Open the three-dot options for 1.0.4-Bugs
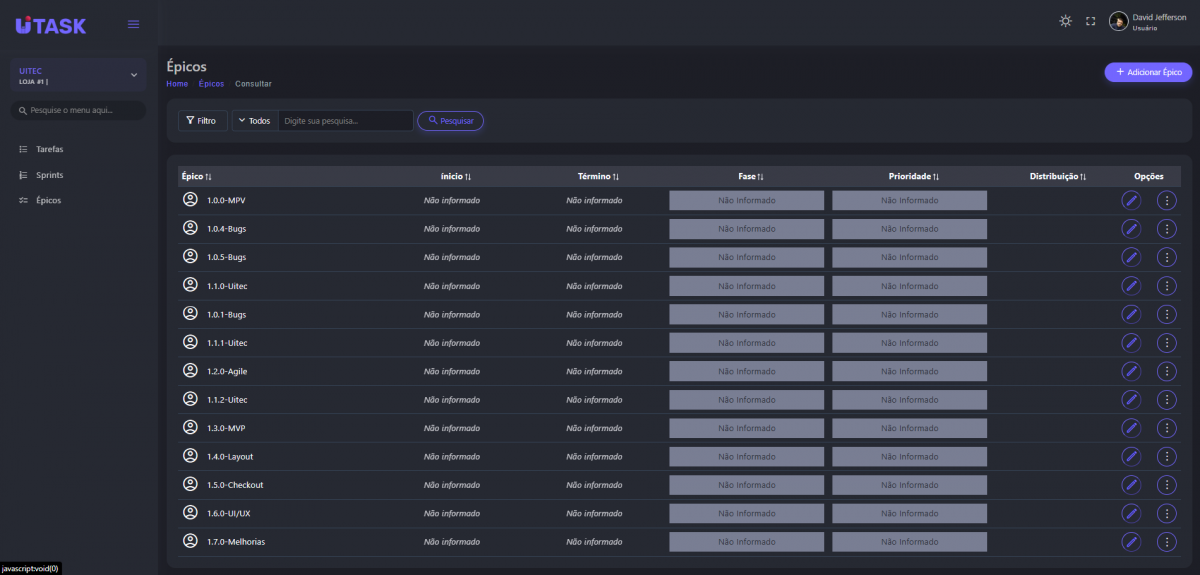Viewport: 1200px width, 575px height. (1166, 229)
